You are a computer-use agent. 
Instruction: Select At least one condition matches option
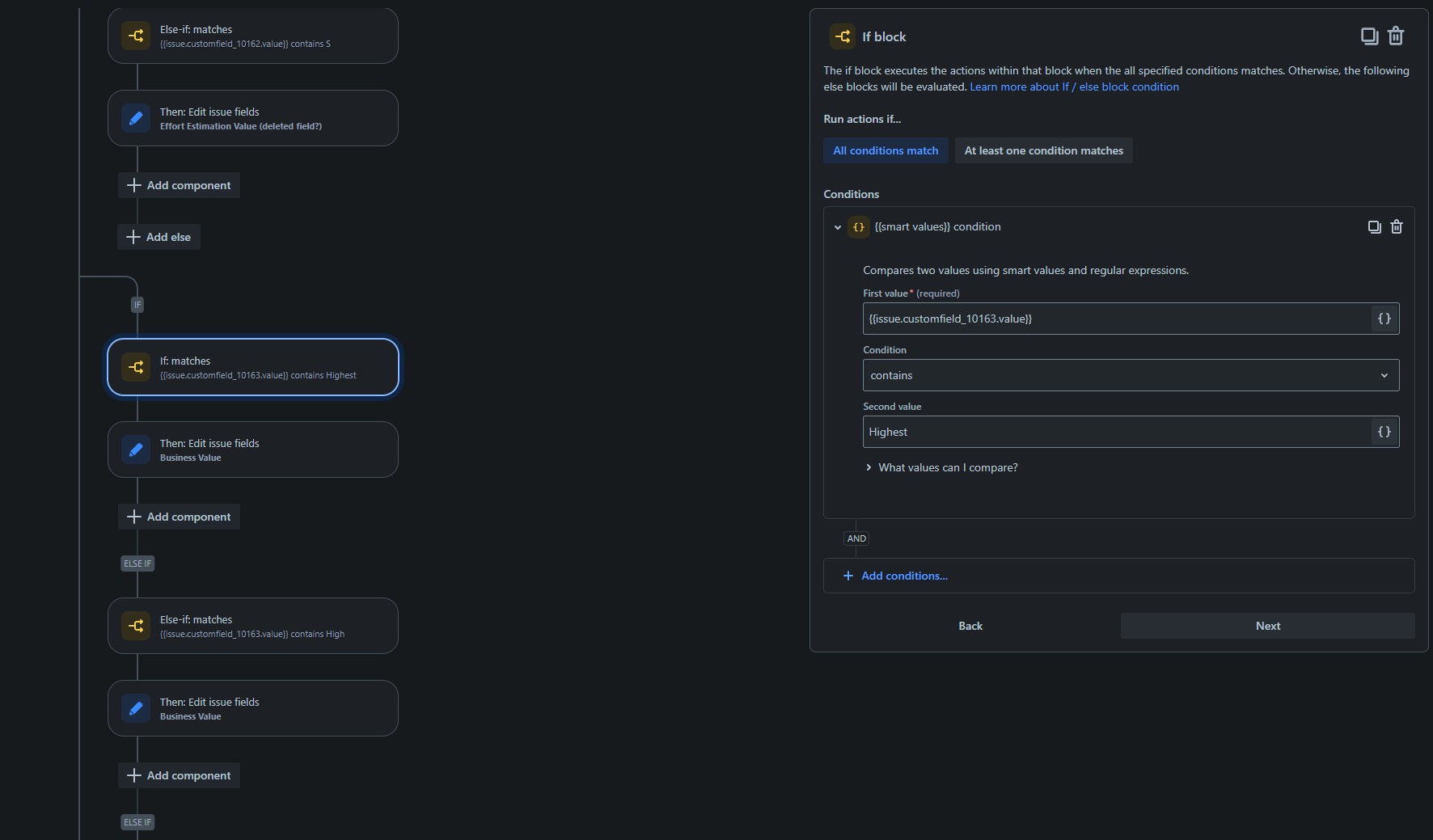click(1043, 150)
